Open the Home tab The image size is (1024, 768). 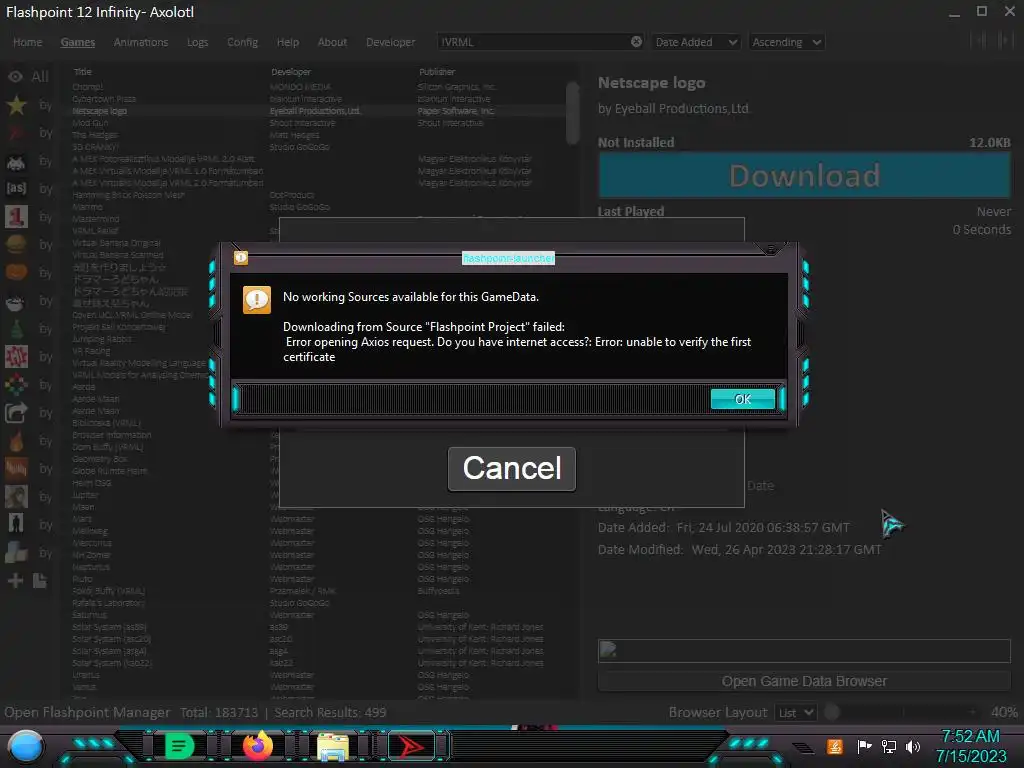coord(27,42)
